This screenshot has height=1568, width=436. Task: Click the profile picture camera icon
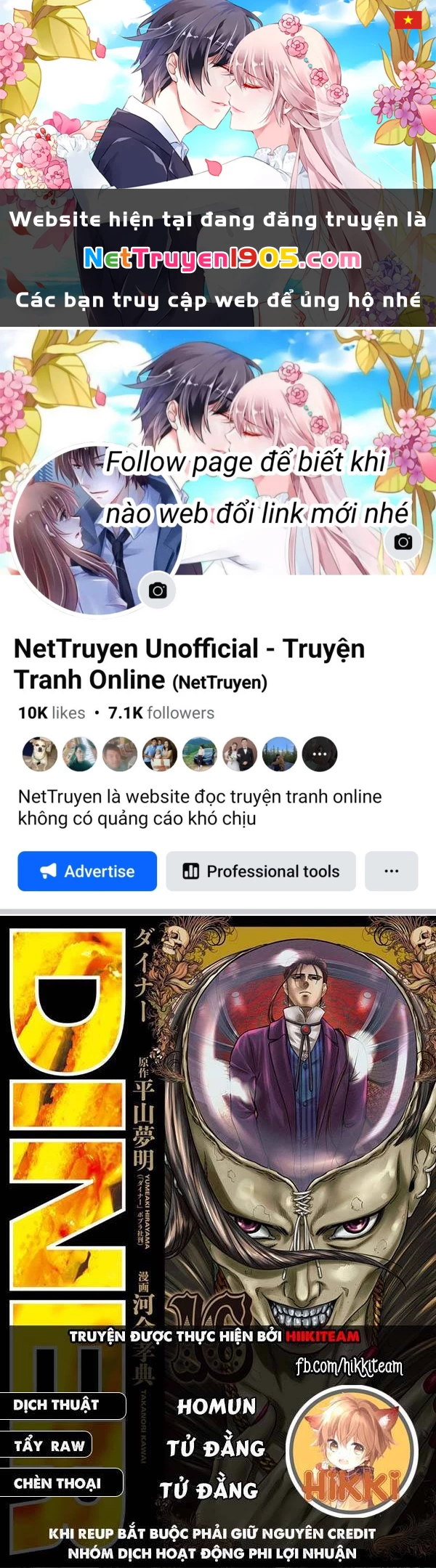click(158, 590)
